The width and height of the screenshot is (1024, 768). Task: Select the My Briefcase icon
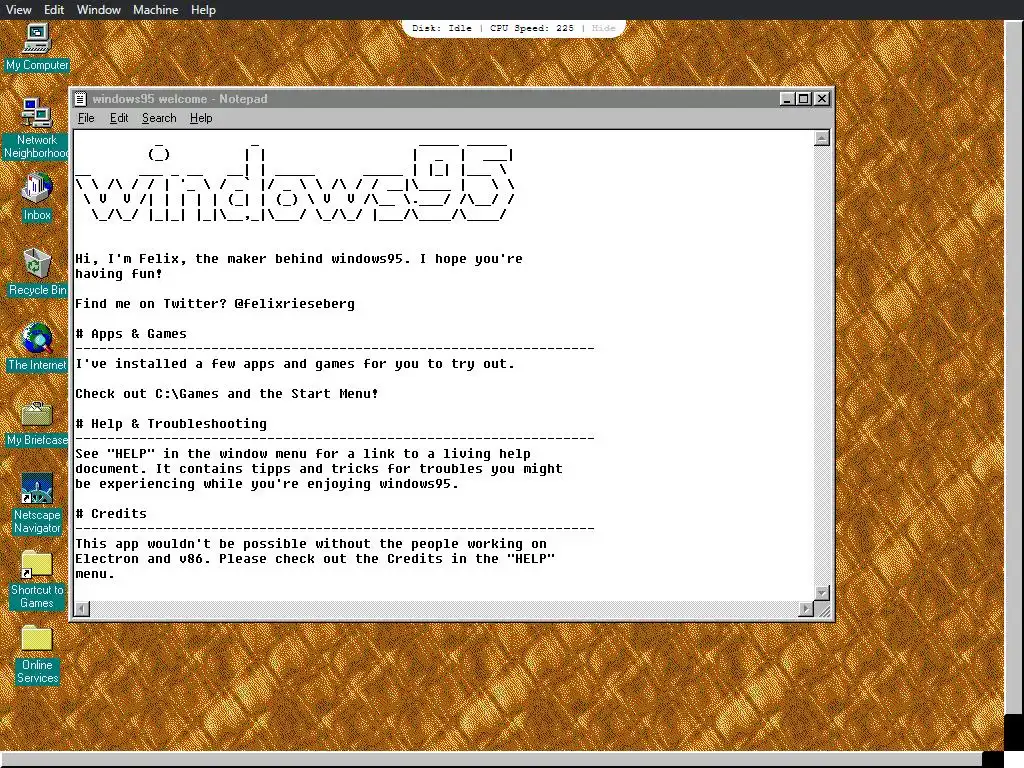[x=37, y=423]
